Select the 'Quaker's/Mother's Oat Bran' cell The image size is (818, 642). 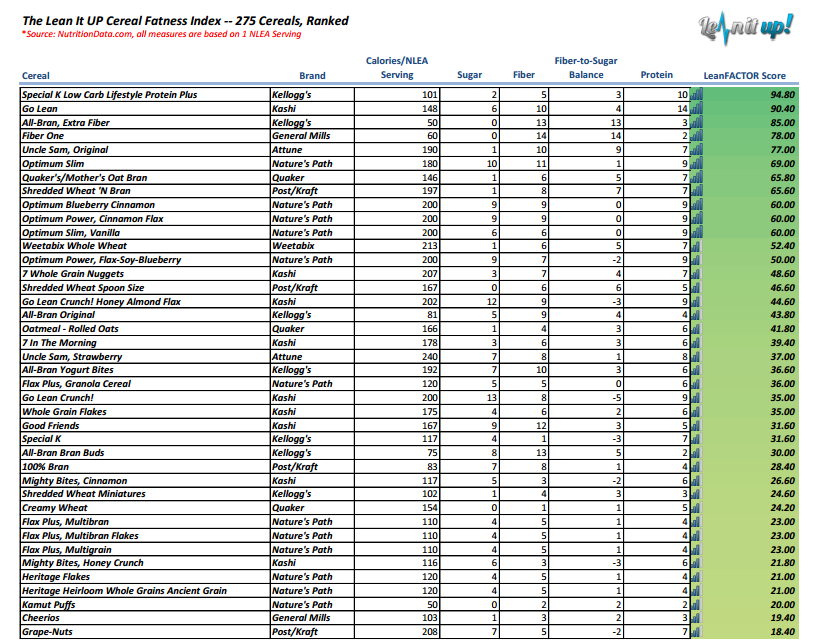coord(146,177)
